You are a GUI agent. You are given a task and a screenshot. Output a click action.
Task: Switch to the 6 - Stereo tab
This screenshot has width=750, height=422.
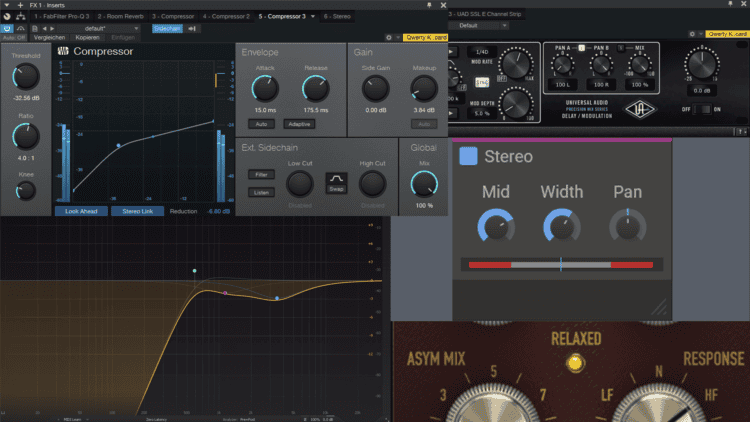[x=337, y=16]
